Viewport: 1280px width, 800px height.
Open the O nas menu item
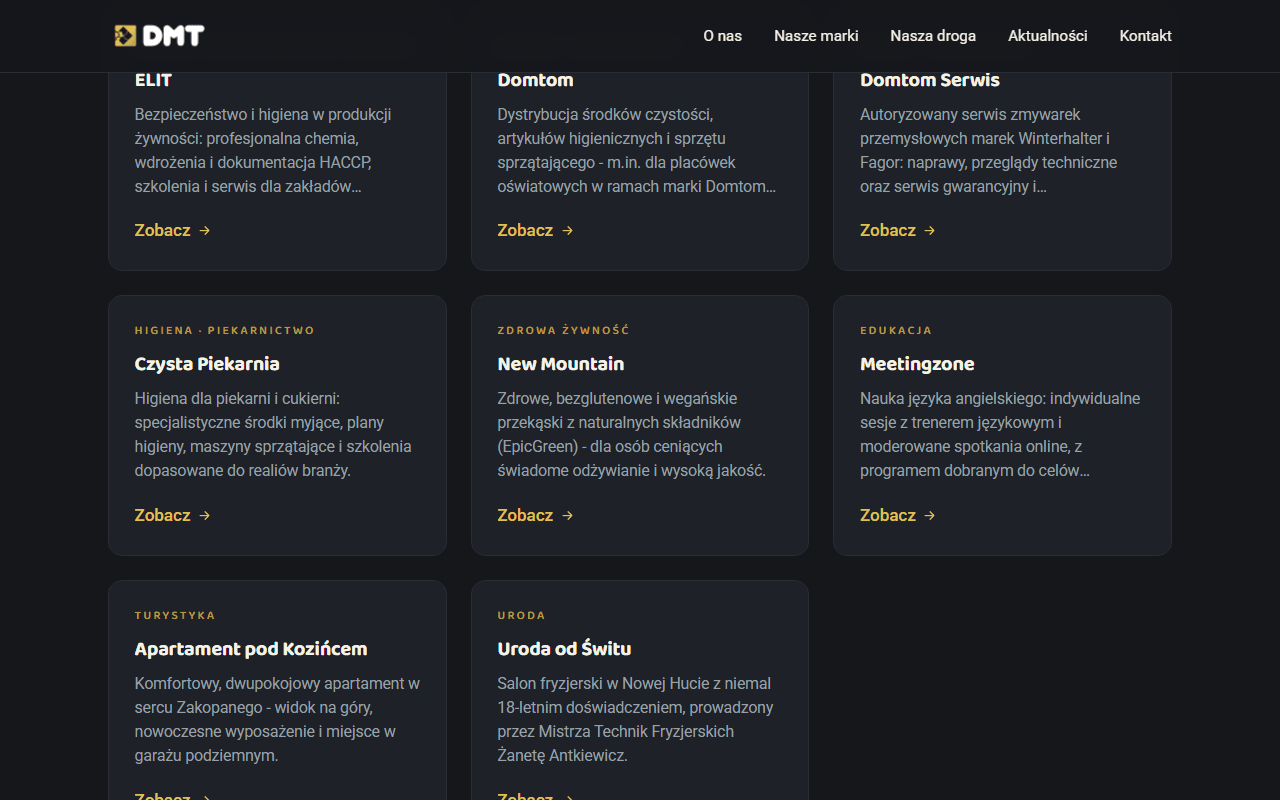pyautogui.click(x=722, y=36)
